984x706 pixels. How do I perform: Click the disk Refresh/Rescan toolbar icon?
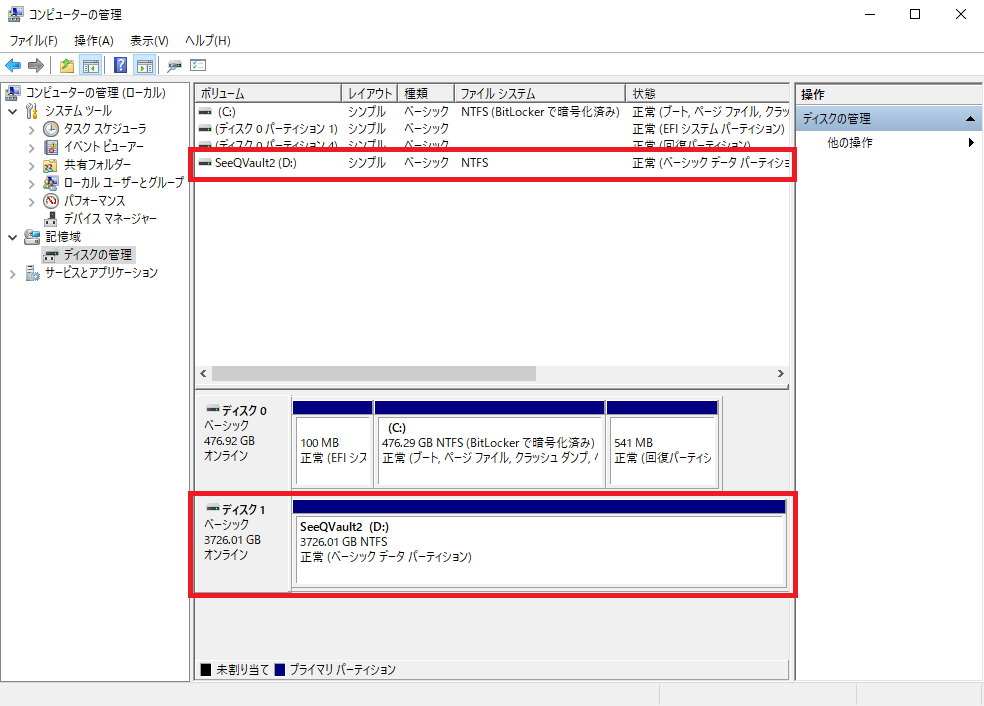pos(175,66)
